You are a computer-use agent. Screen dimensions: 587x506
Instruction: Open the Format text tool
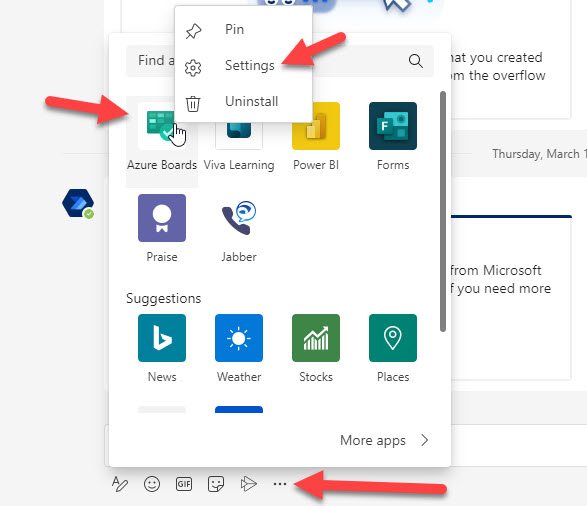120,484
